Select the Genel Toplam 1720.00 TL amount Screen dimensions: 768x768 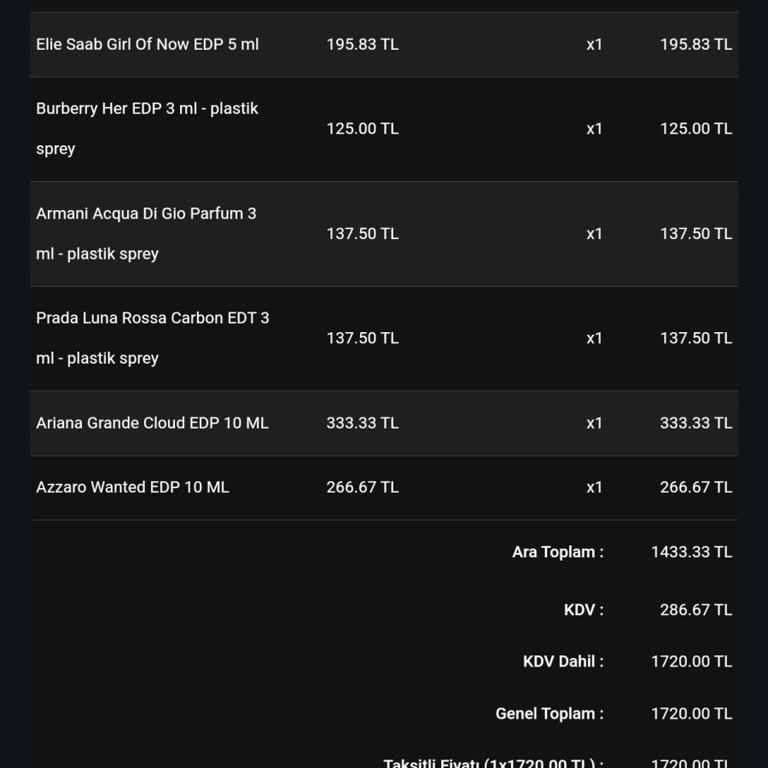pyautogui.click(x=691, y=714)
